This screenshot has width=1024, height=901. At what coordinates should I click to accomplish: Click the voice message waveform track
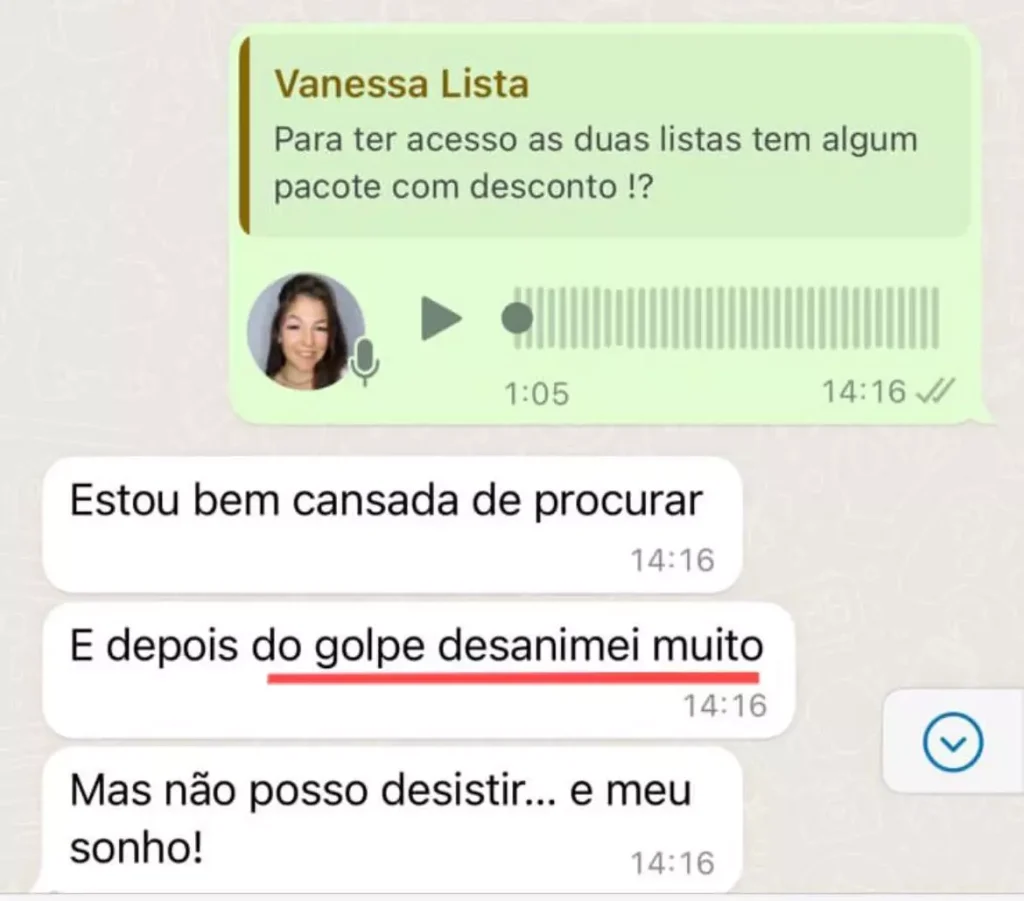coord(726,318)
